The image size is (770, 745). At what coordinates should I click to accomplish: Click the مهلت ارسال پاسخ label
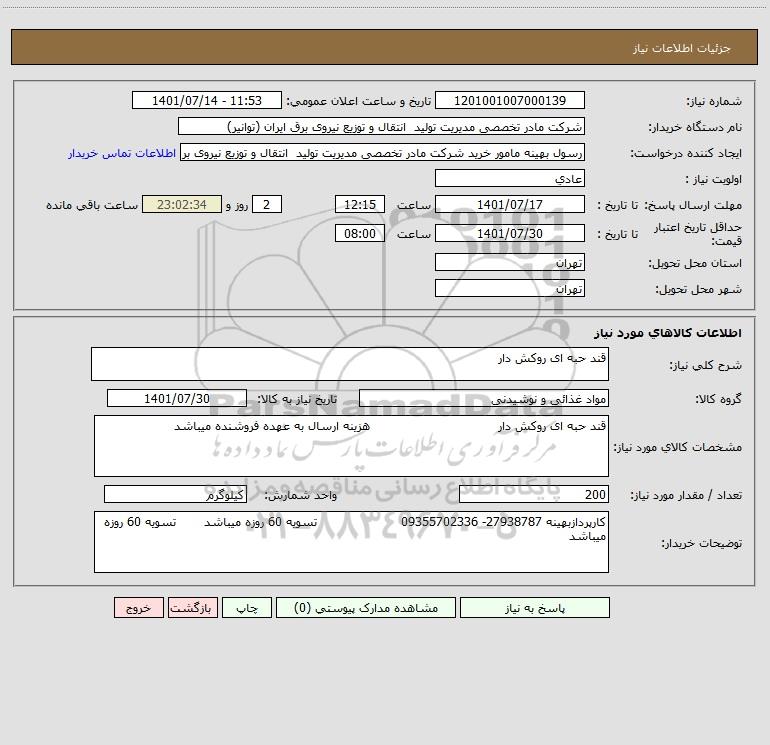point(693,205)
